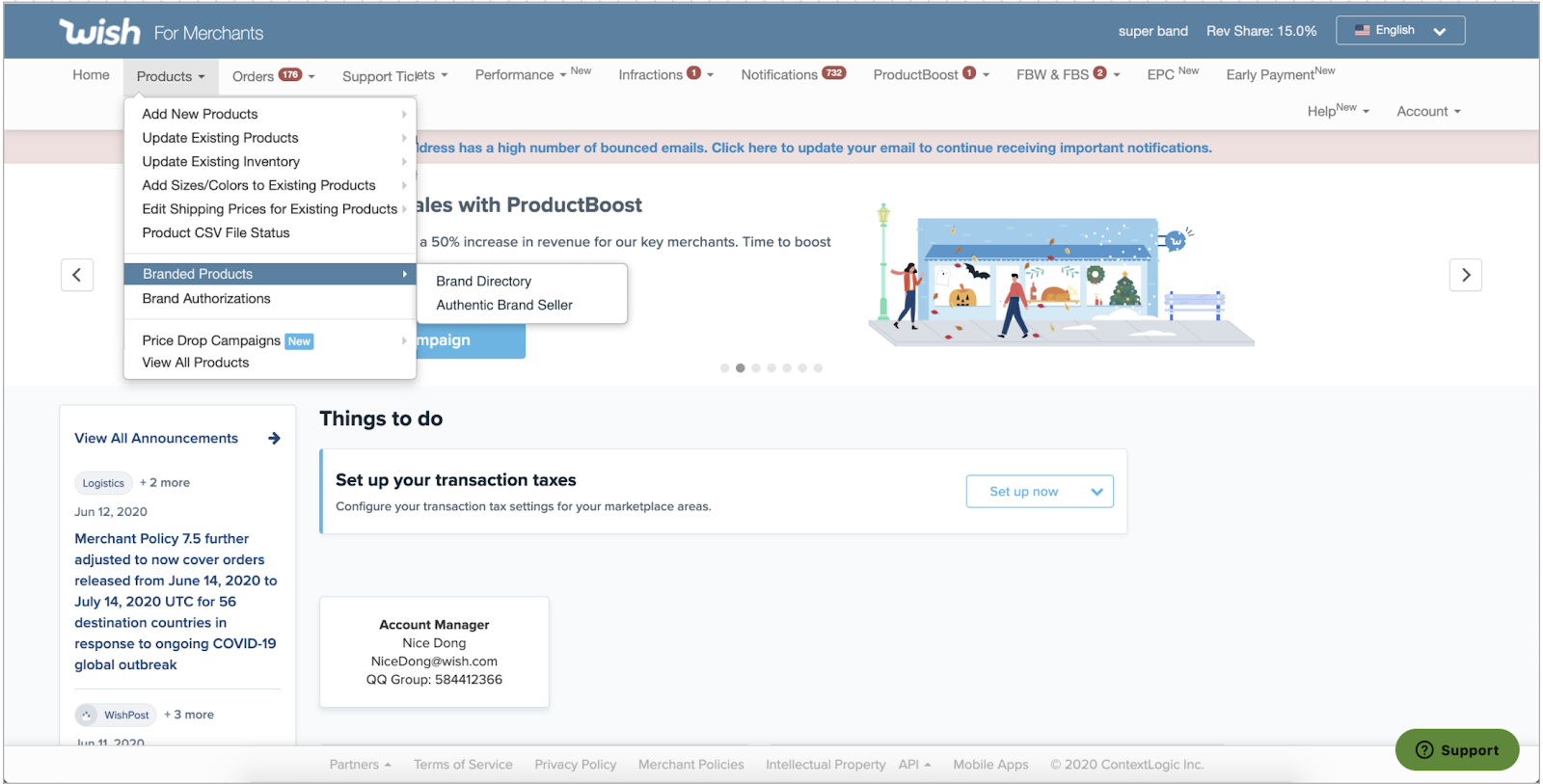The image size is (1543, 784).
Task: Expand the Set up now dropdown
Action: pyautogui.click(x=1096, y=492)
